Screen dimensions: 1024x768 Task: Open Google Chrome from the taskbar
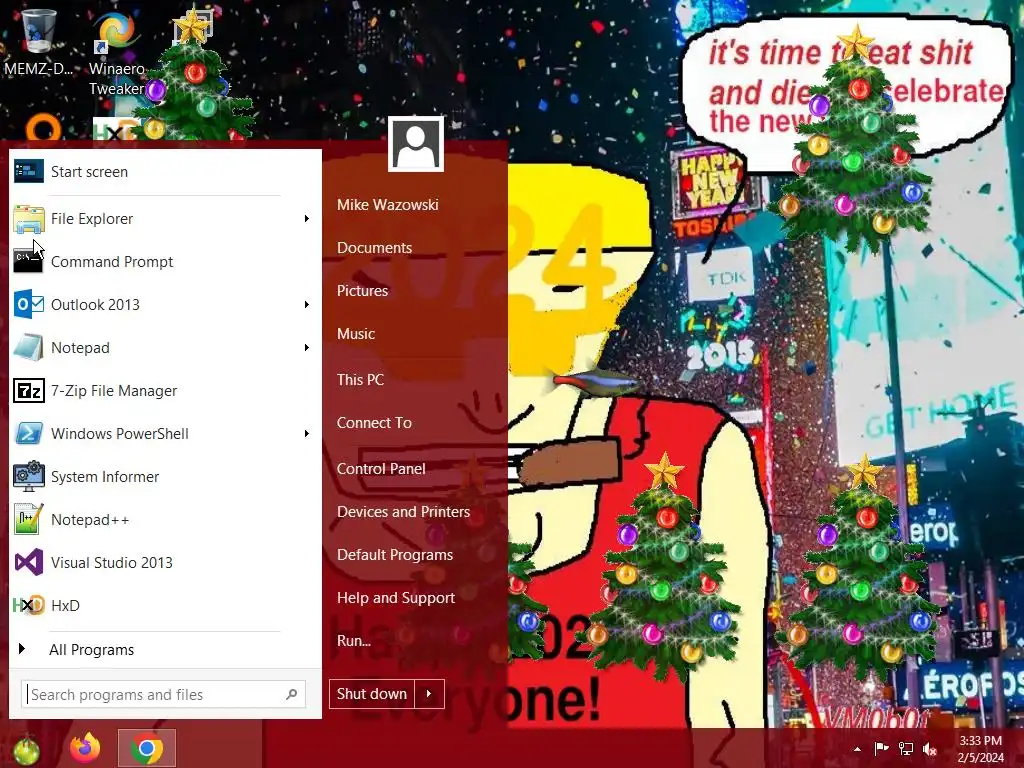(147, 748)
